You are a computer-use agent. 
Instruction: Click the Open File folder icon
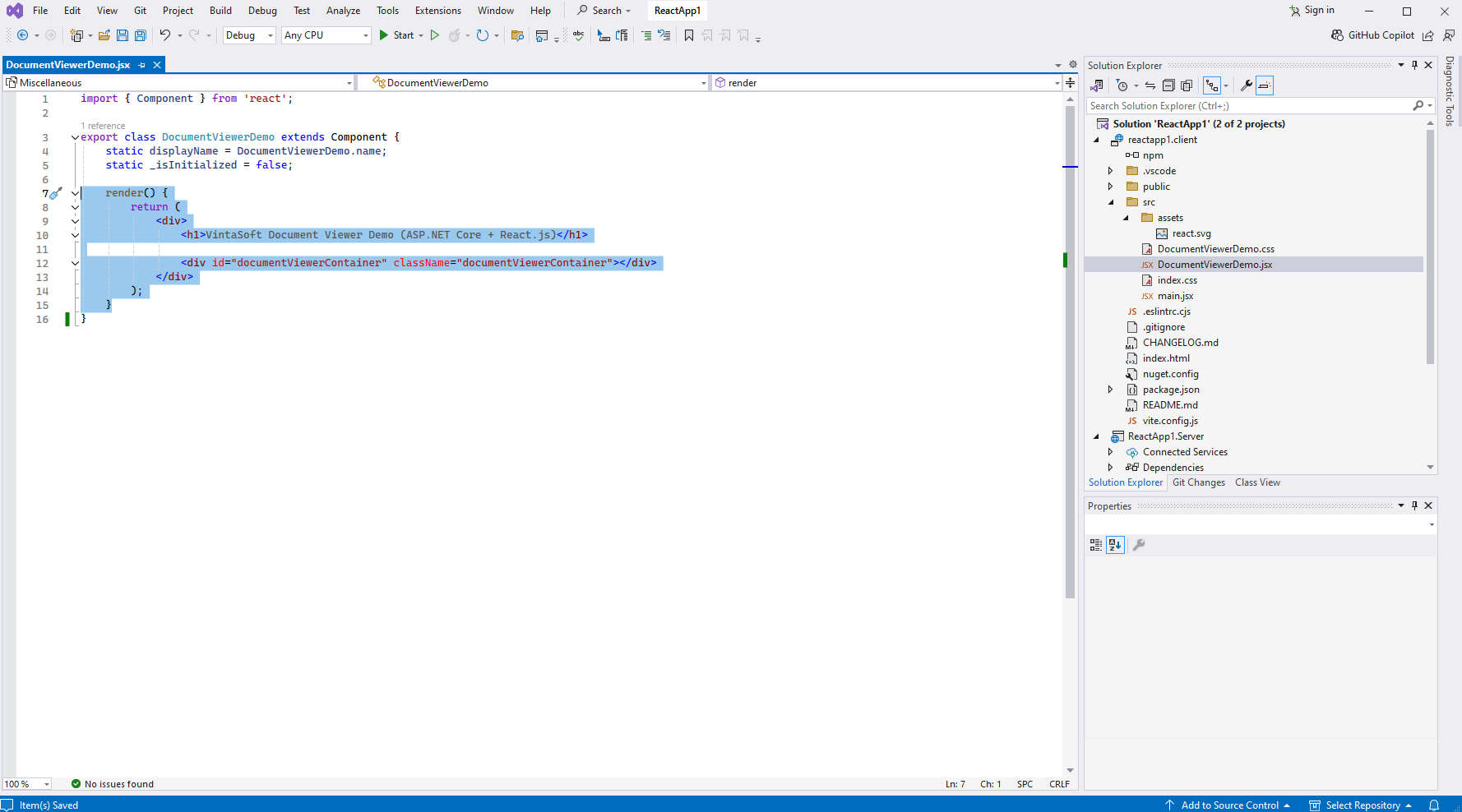pyautogui.click(x=104, y=35)
